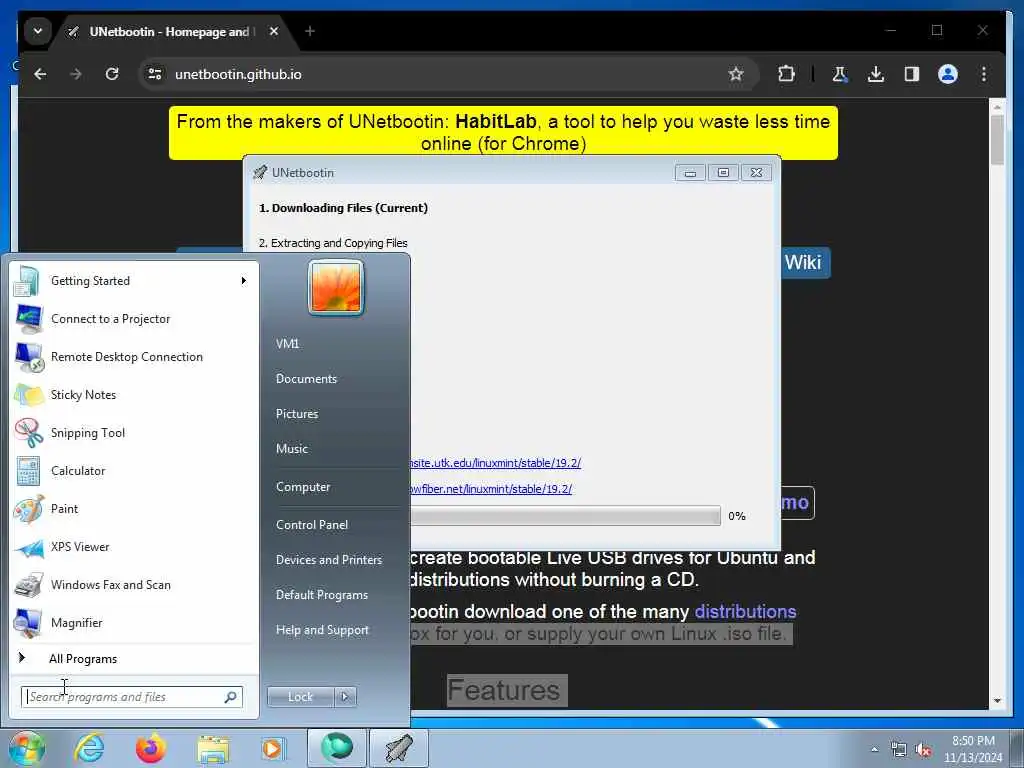Open browser Downloads icon
Viewport: 1024px width, 768px height.
(x=876, y=74)
